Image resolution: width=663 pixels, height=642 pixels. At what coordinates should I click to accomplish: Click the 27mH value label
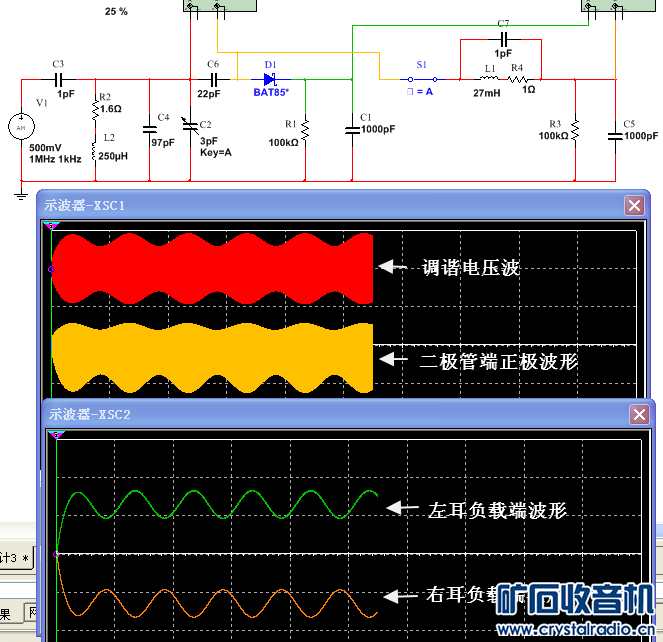pos(487,93)
